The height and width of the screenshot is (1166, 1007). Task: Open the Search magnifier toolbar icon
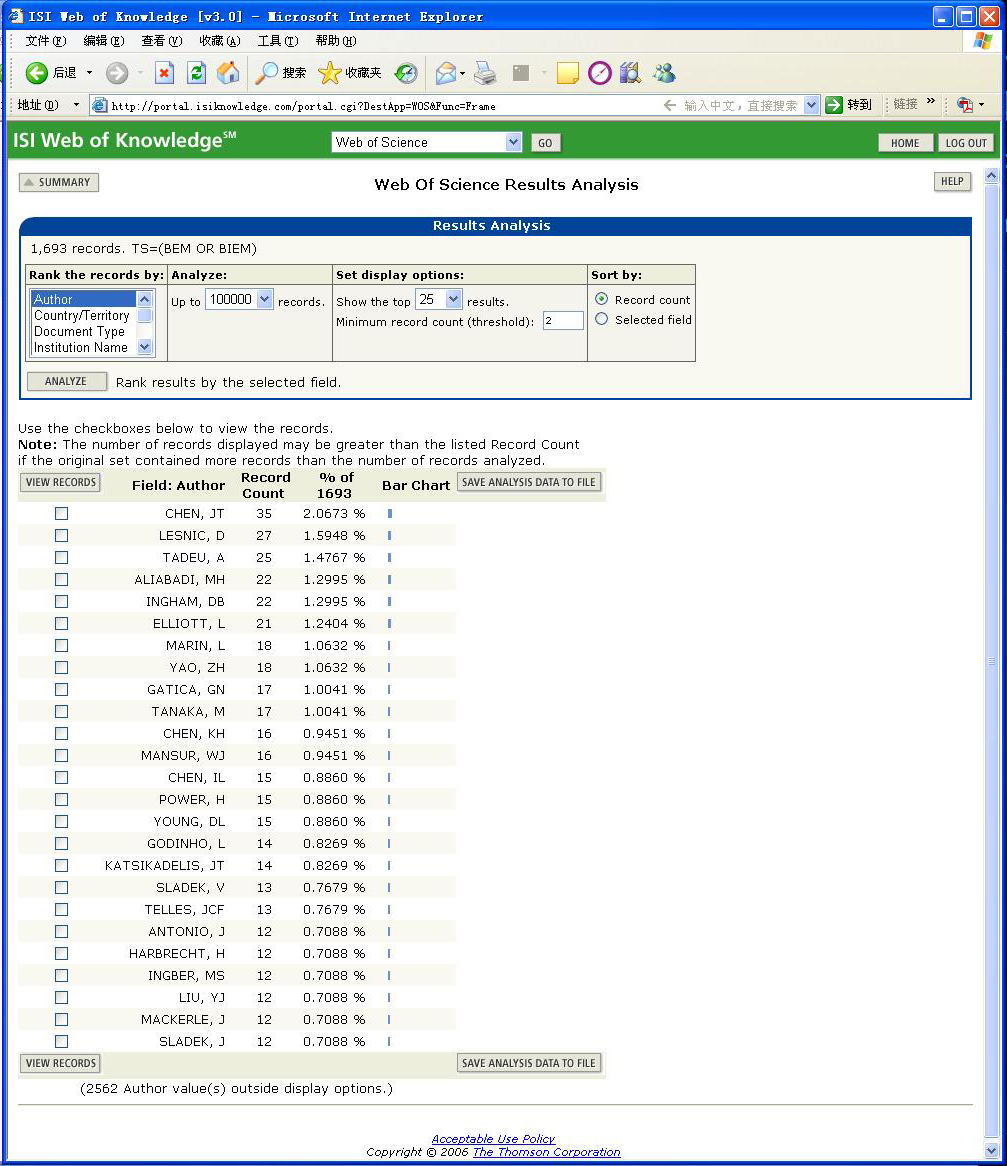266,73
